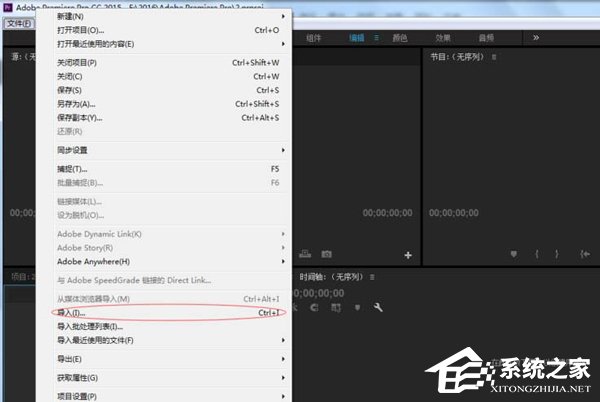Select the 节目: (无序列) panel title

[x=457, y=57]
